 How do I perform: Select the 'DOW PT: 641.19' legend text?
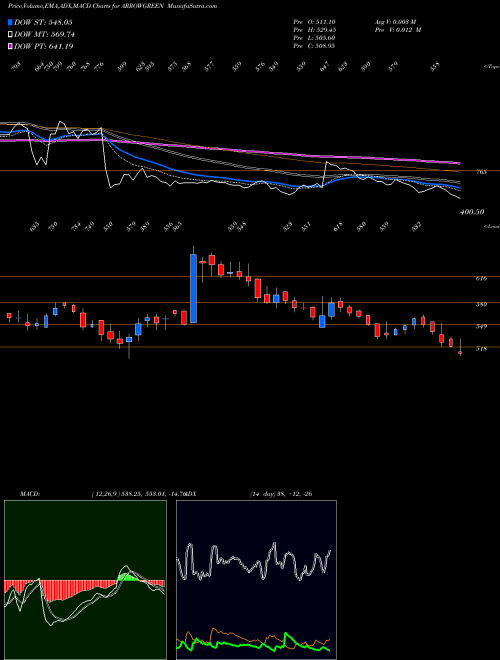coord(43,46)
